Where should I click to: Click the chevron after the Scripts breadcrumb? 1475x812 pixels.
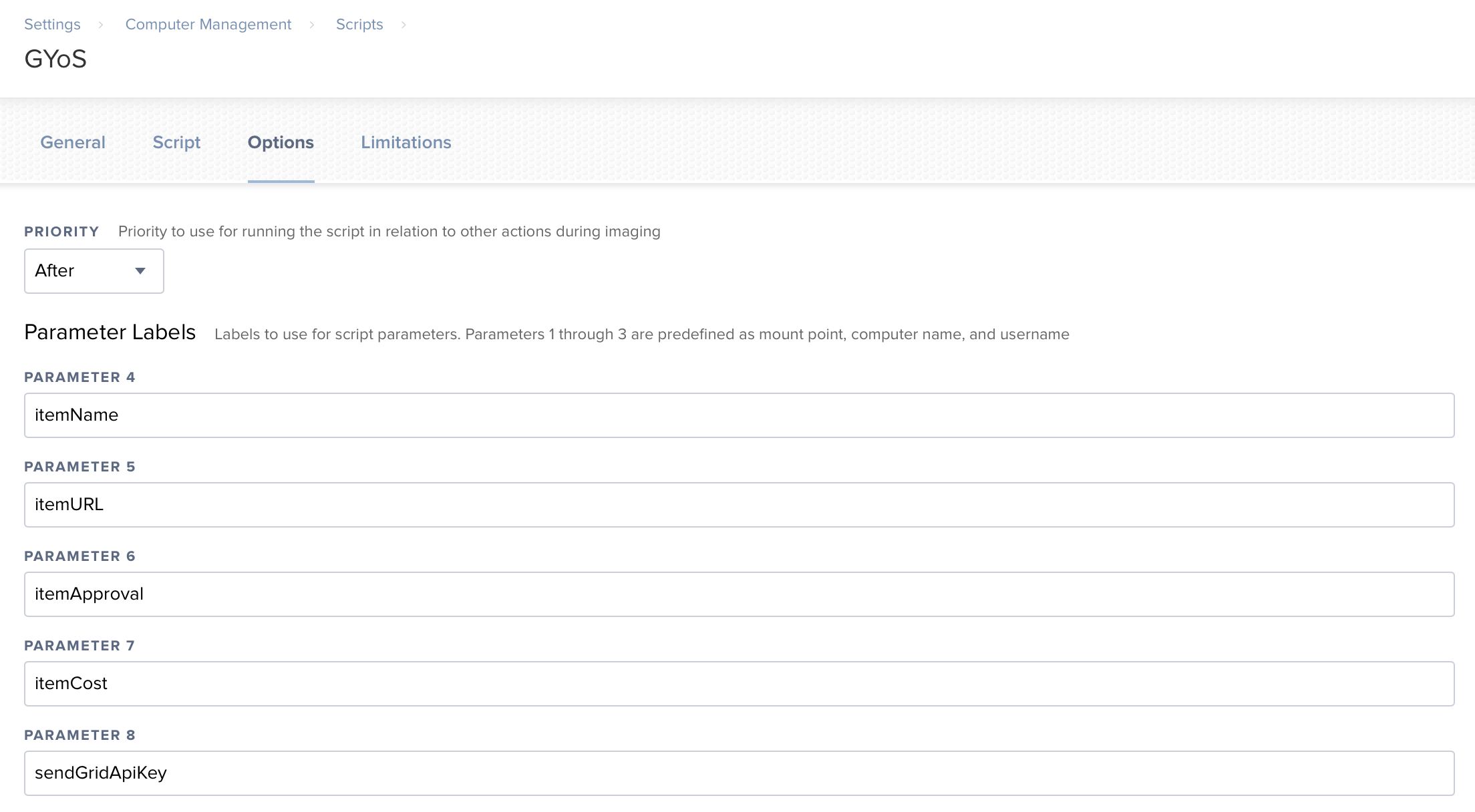403,25
